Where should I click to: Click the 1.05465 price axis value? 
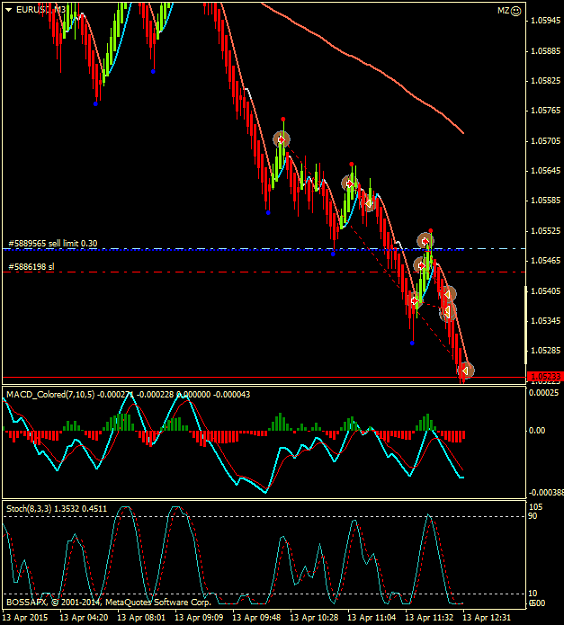tap(546, 261)
